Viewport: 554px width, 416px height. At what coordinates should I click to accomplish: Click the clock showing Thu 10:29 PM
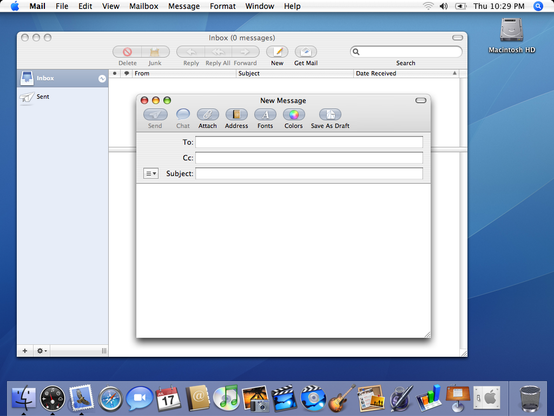click(499, 6)
